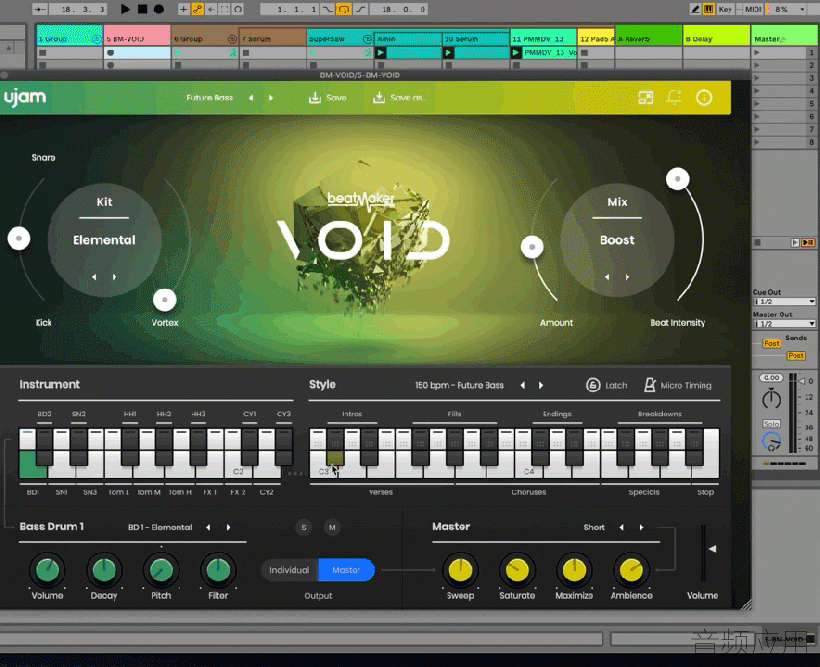The width and height of the screenshot is (820, 667).
Task: Click the C2 instrument key
Action: point(237,465)
